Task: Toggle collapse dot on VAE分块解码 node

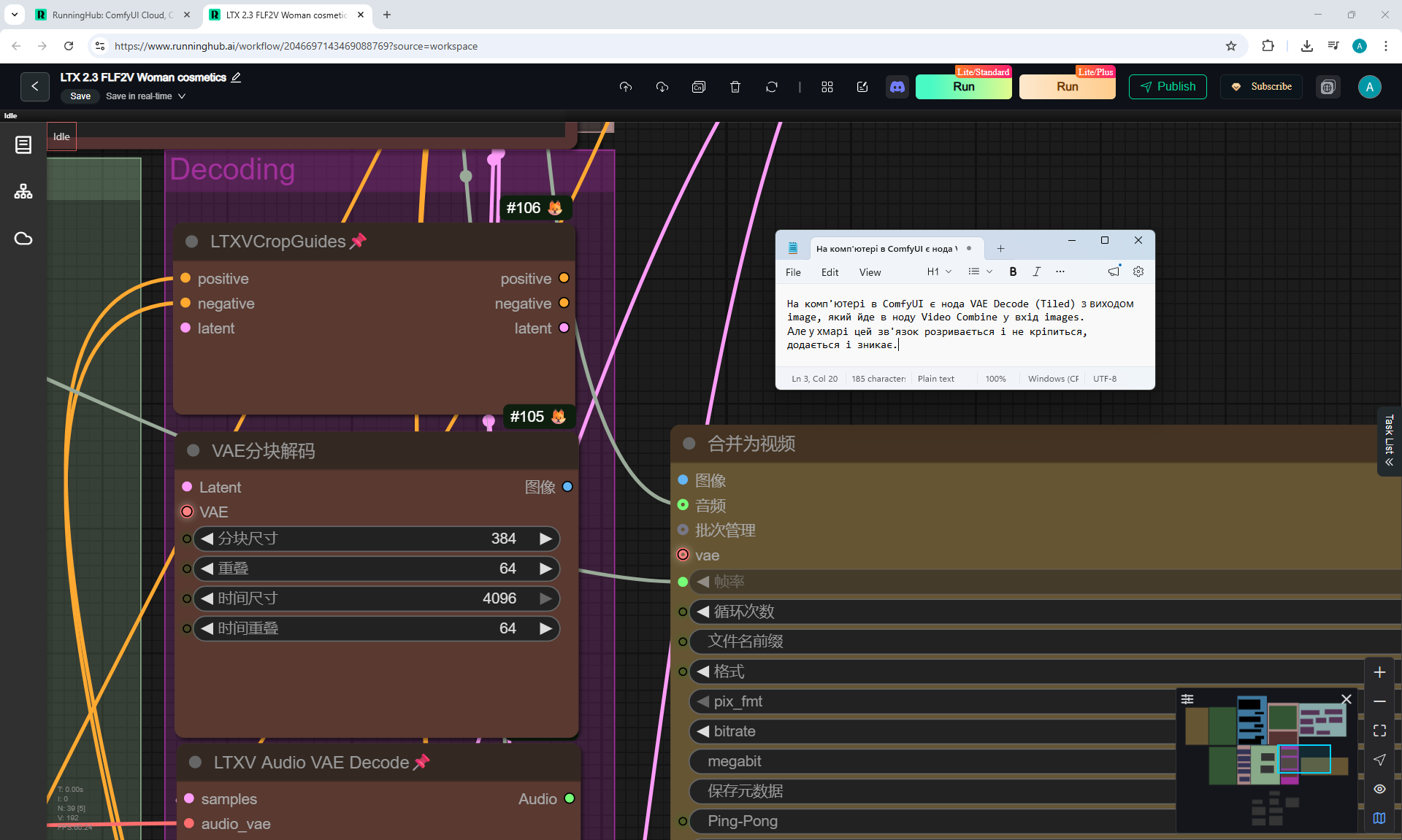Action: [x=194, y=450]
